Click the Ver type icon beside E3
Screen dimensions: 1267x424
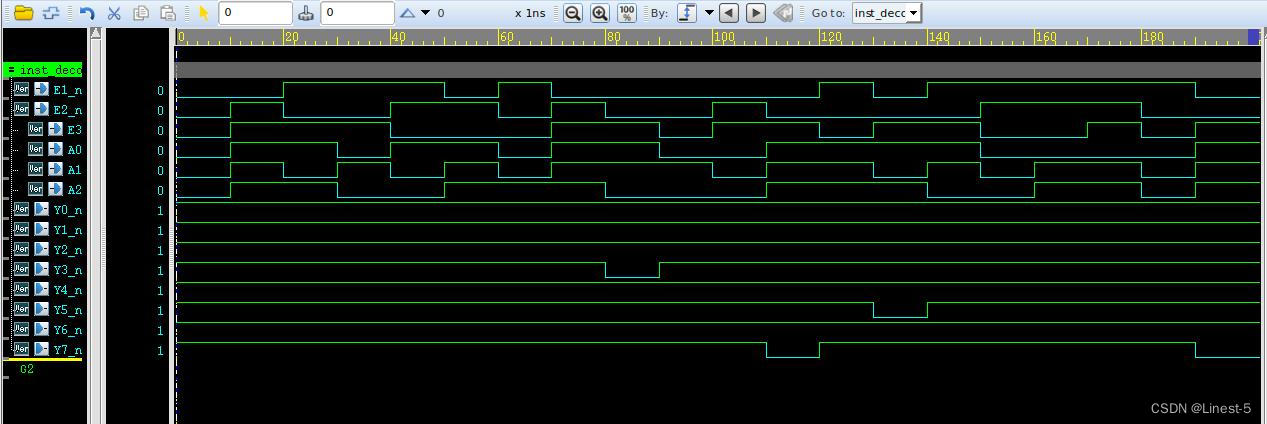pyautogui.click(x=35, y=129)
